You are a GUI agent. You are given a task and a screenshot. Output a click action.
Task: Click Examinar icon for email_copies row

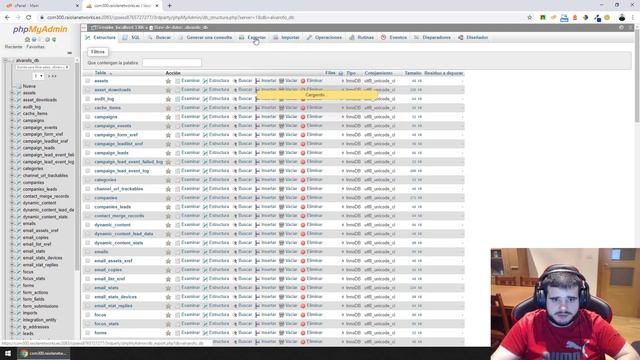coord(178,270)
